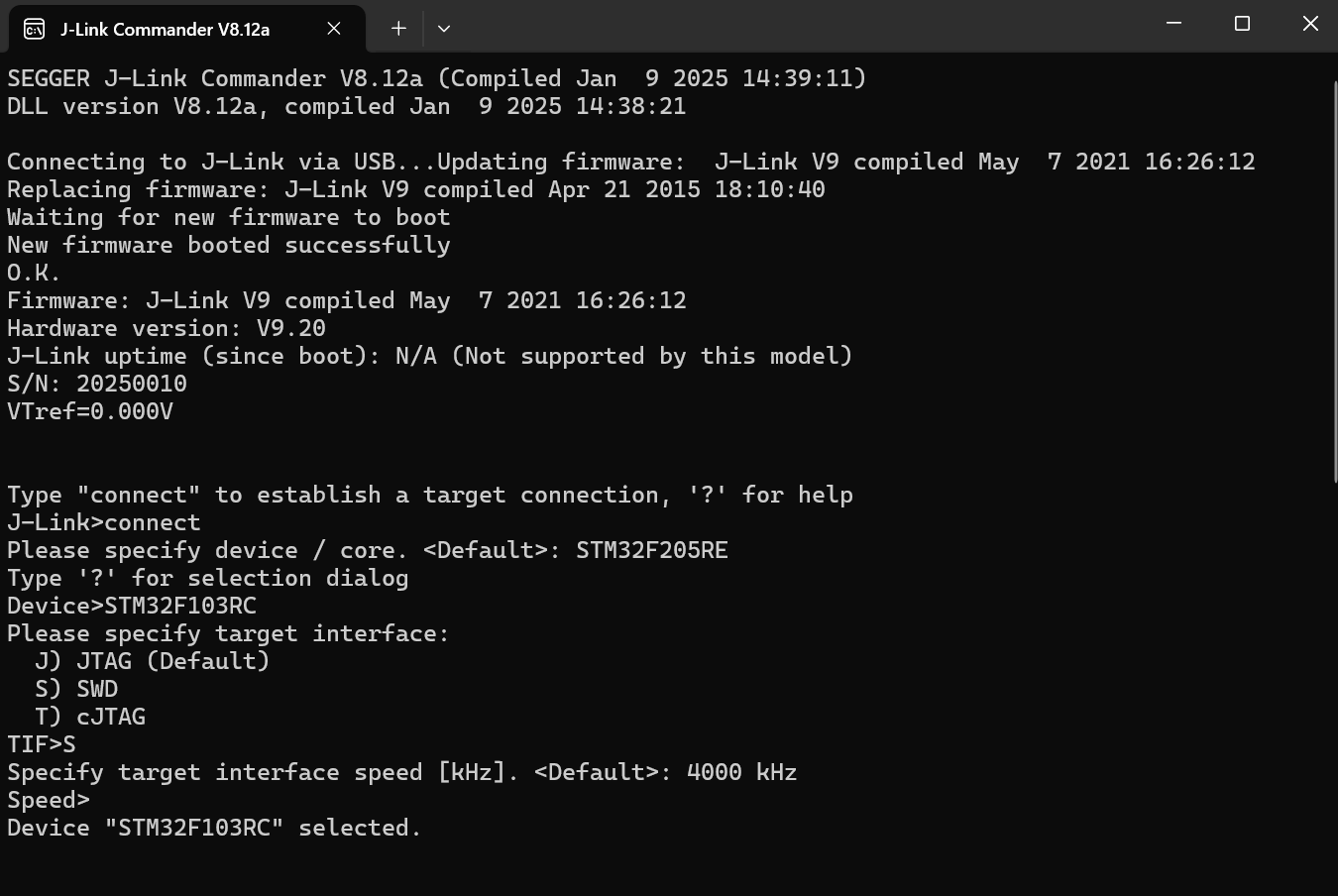Click the serial number "S/N: 20250010" line
1338x896 pixels.
[x=96, y=384]
